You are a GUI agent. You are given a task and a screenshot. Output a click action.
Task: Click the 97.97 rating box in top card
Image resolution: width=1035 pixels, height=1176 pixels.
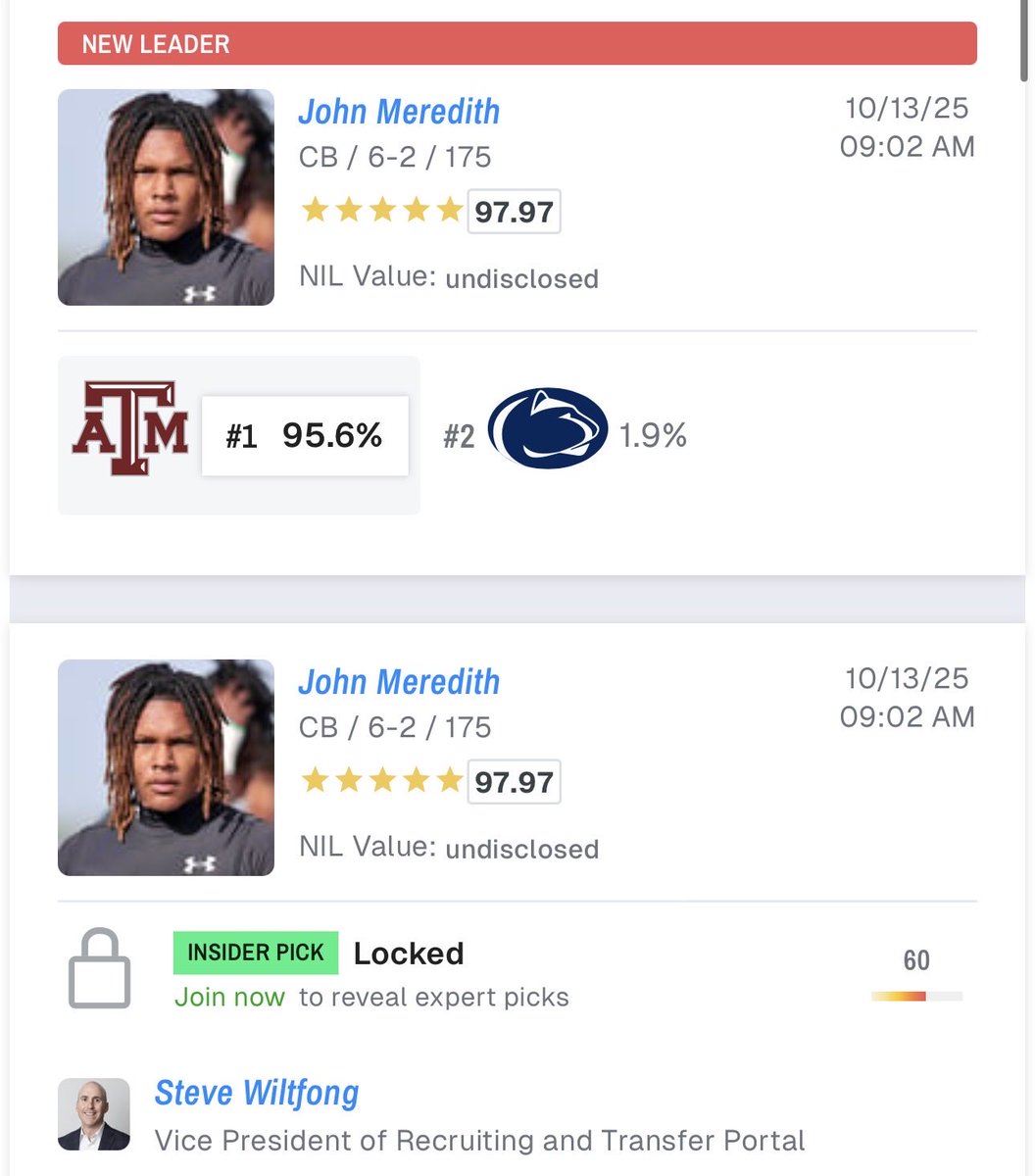pos(514,212)
